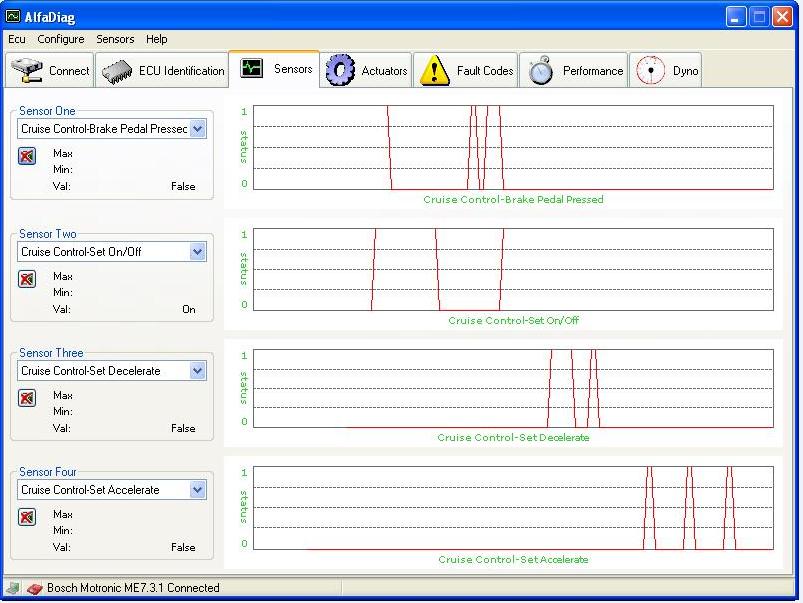The width and height of the screenshot is (803, 603).
Task: Expand the Cruise Control-Set On/Off dropdown
Action: click(x=197, y=252)
